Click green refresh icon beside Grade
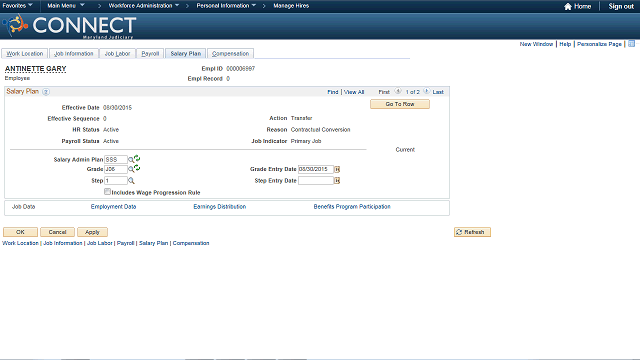The width and height of the screenshot is (640, 360). [137, 168]
